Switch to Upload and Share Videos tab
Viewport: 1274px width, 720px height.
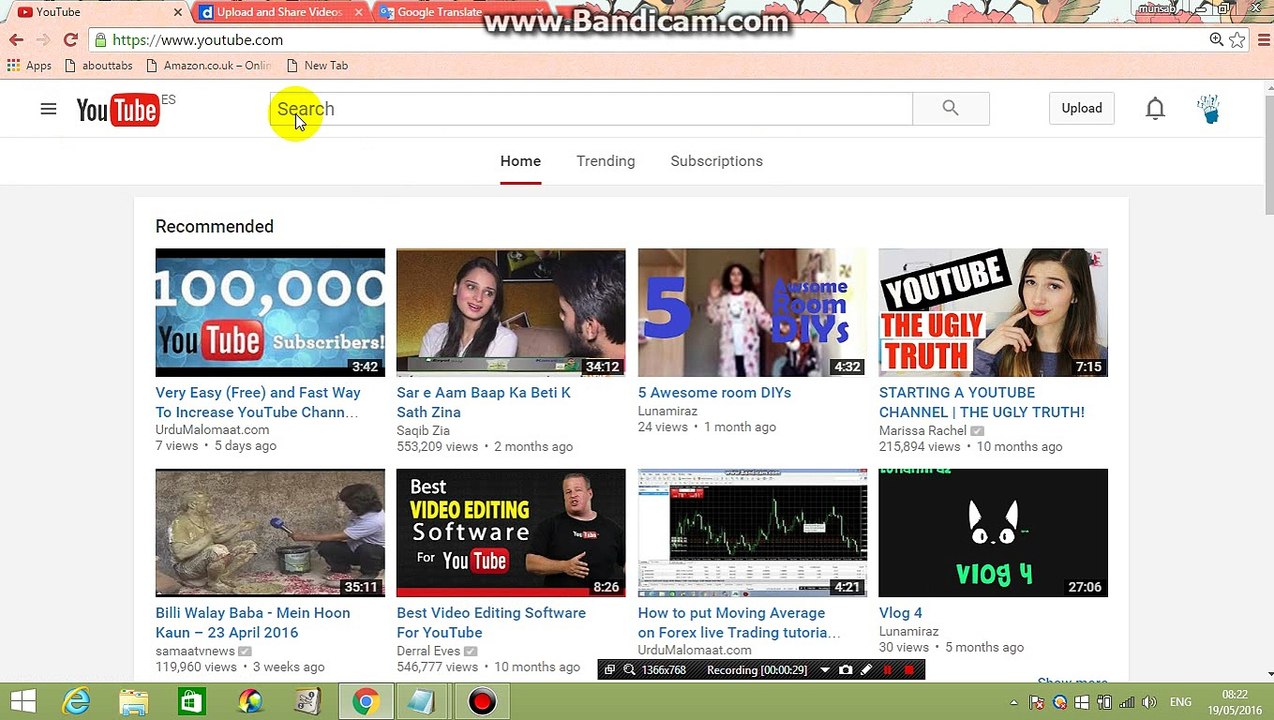pyautogui.click(x=278, y=12)
